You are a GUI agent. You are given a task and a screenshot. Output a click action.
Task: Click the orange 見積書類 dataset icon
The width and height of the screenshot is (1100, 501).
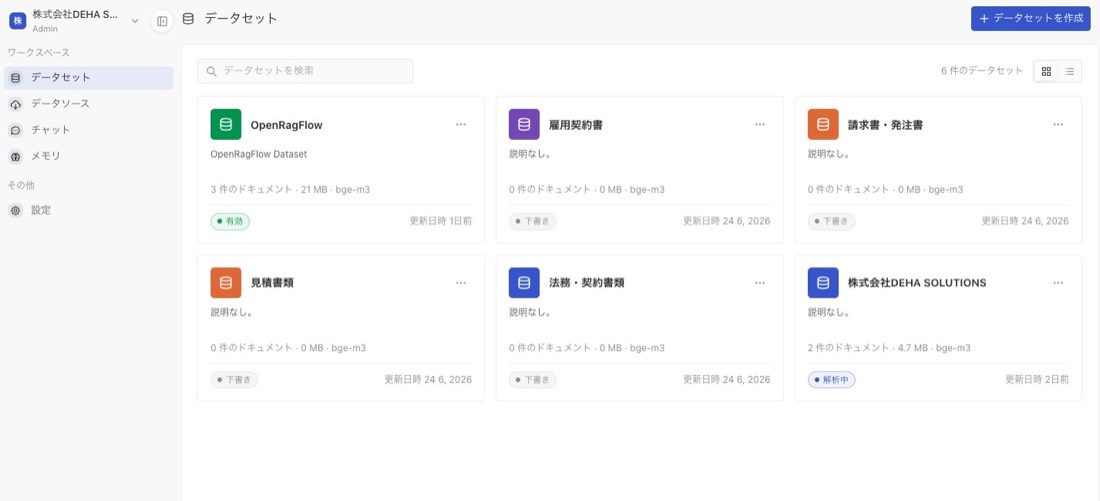click(226, 283)
